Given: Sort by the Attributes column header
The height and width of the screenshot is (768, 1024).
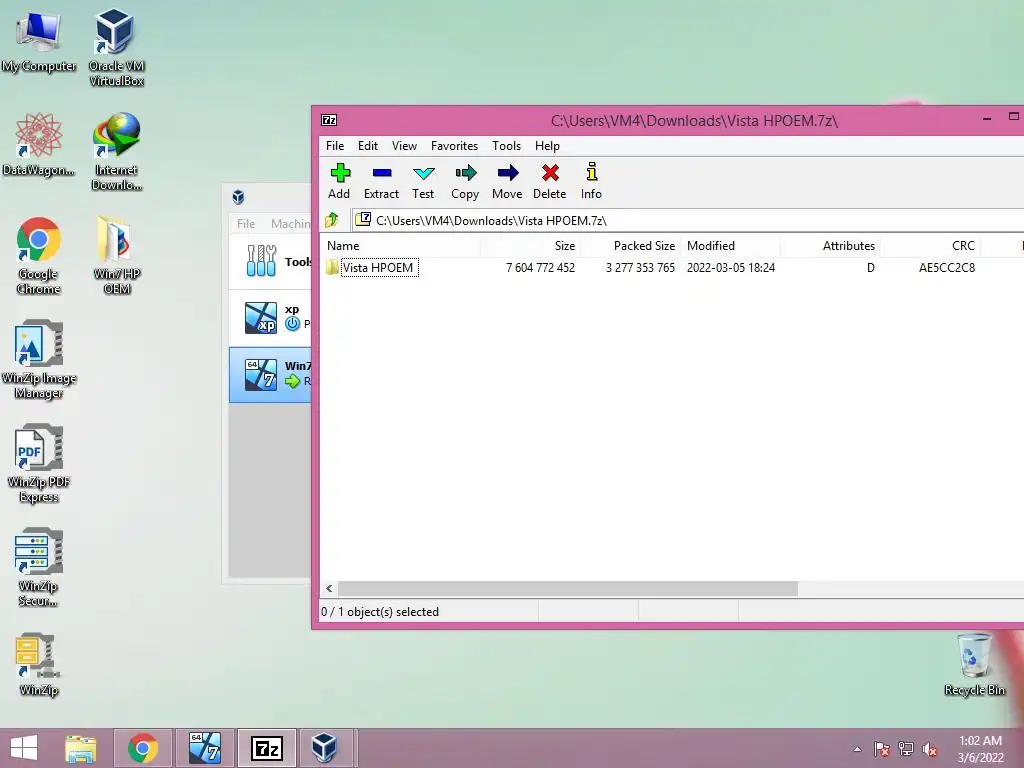Looking at the screenshot, I should point(830,246).
